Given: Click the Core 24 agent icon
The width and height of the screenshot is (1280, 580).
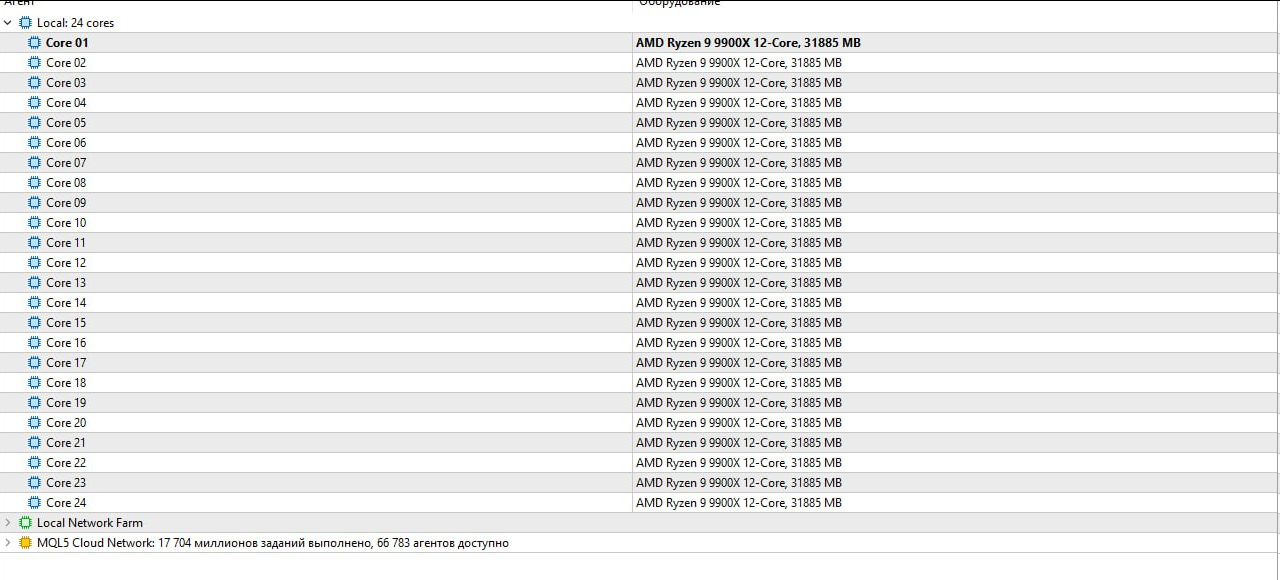Looking at the screenshot, I should (x=35, y=502).
